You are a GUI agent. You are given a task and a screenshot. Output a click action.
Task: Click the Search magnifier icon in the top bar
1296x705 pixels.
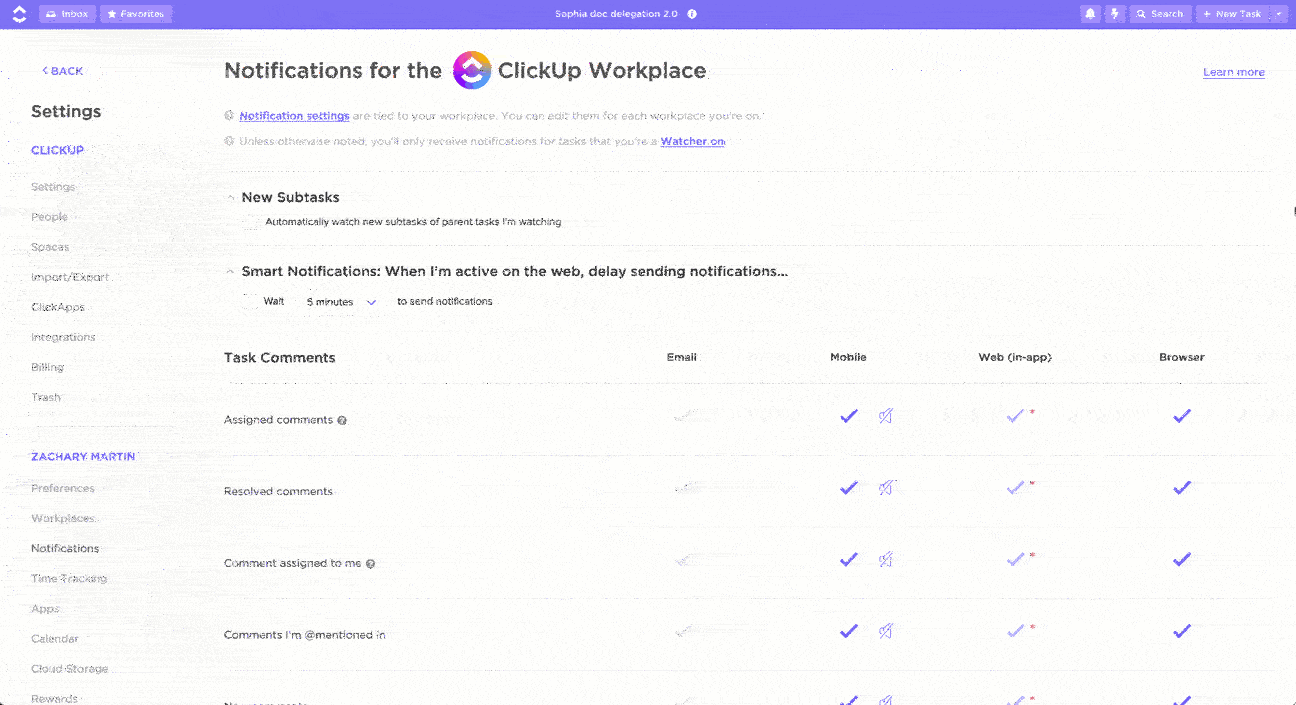click(1140, 13)
